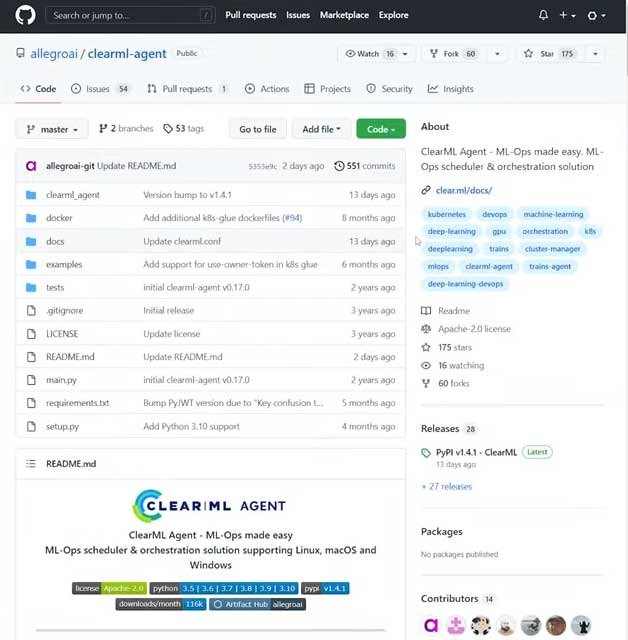Open the clearml_agent folder

click(x=73, y=195)
